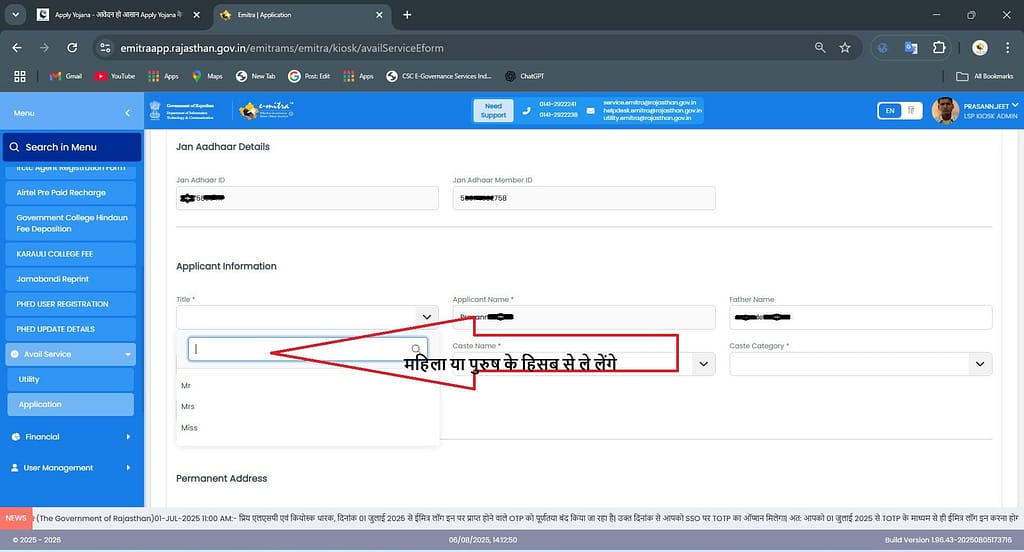Viewport: 1024px width, 552px height.
Task: Open the Google Translate extension icon
Action: click(x=910, y=48)
